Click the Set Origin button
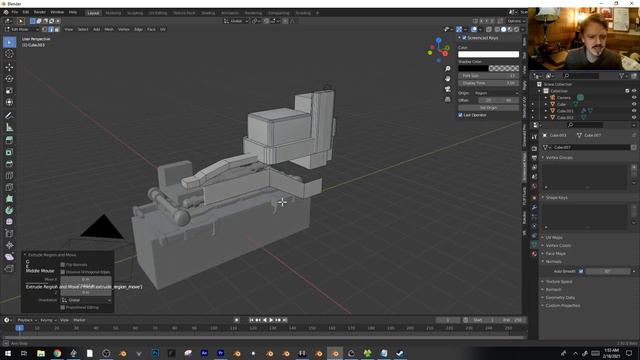This screenshot has height=360, width=640. pos(489,108)
